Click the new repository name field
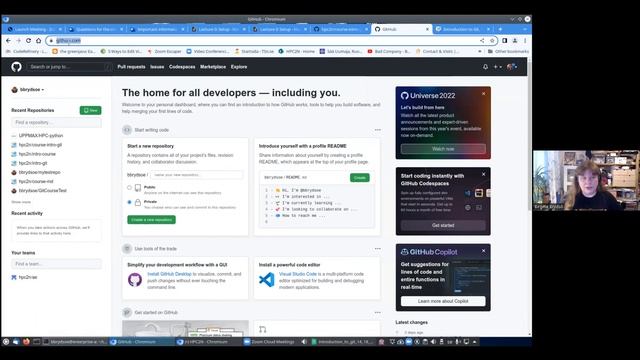Viewport: 640px width, 360px height. [196, 175]
